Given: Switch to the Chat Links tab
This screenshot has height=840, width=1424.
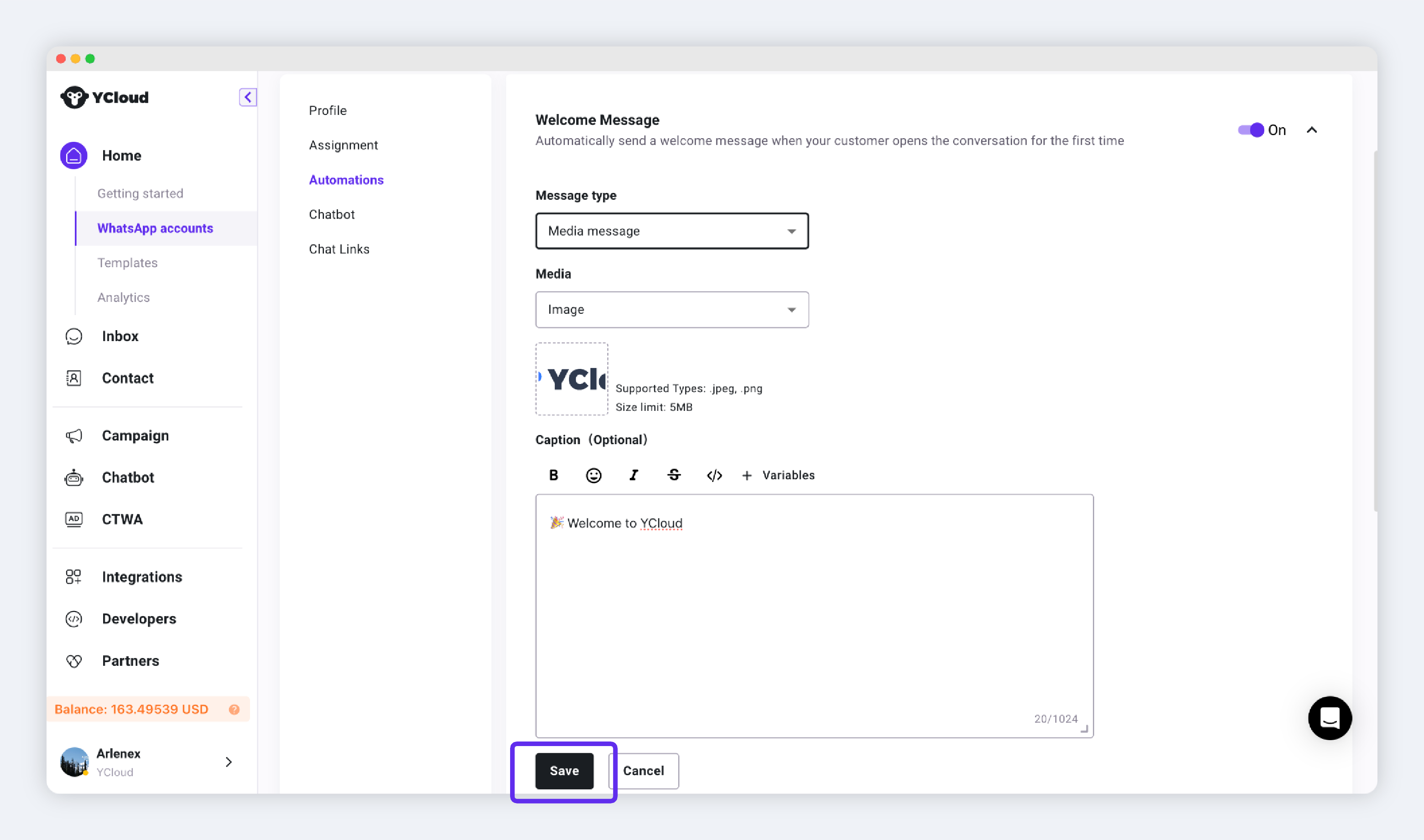Looking at the screenshot, I should [339, 249].
